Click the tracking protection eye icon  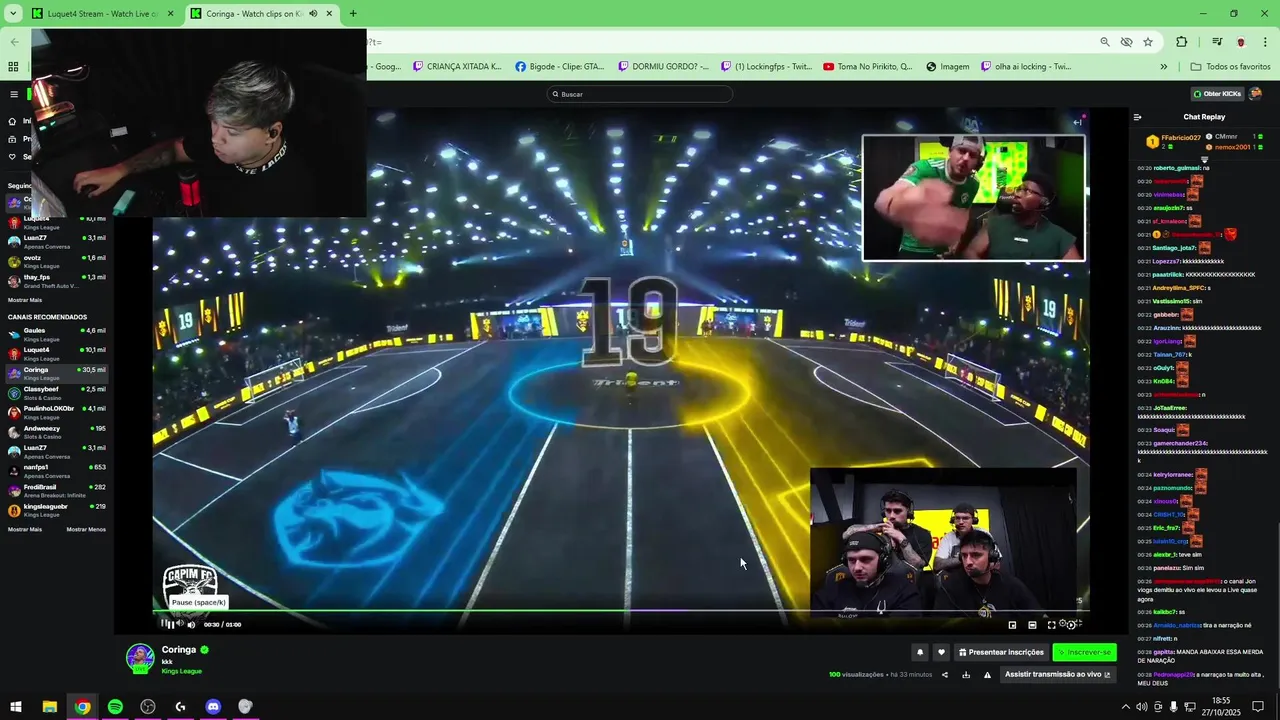1127,42
